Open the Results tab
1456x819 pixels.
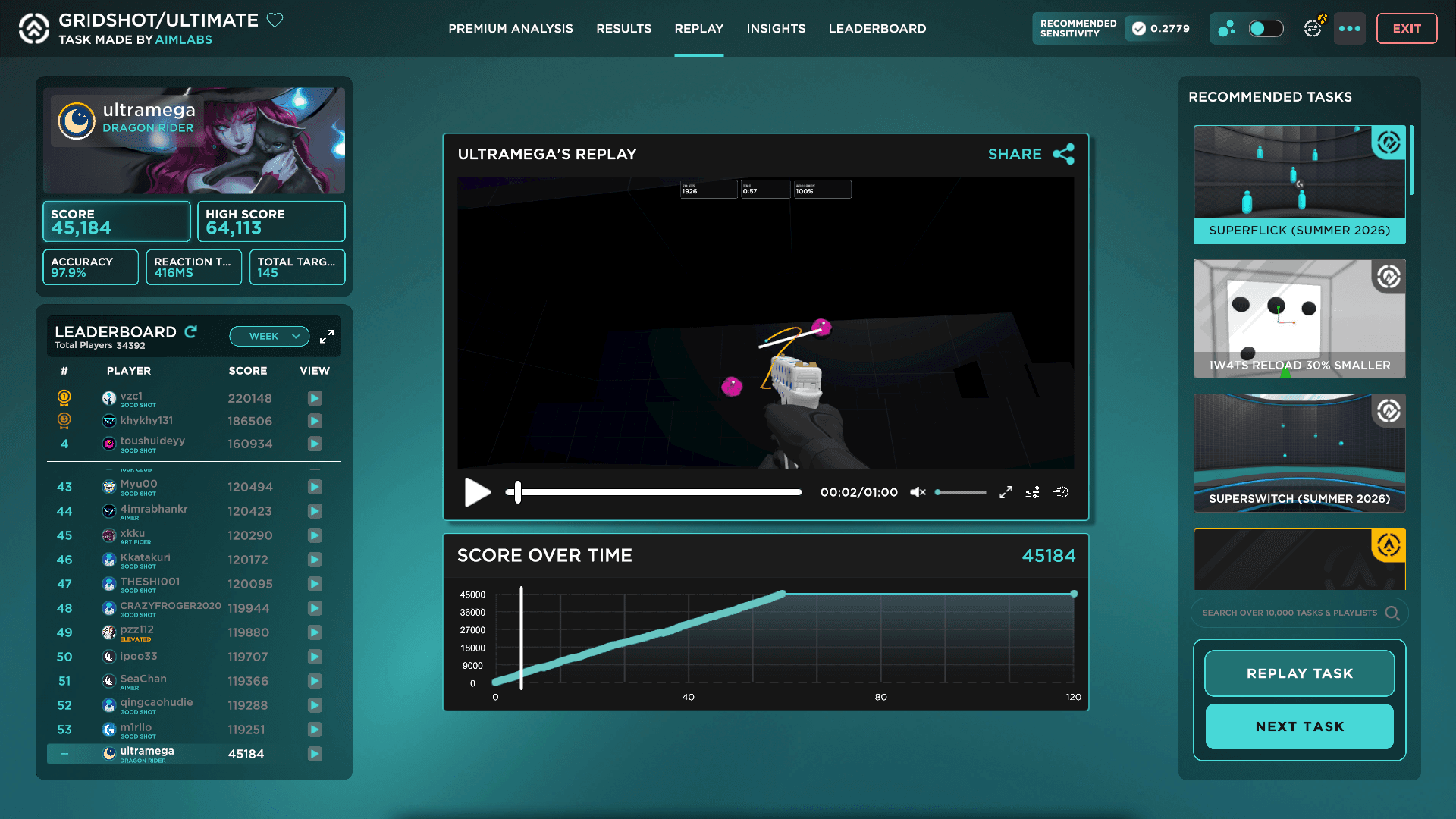click(623, 29)
